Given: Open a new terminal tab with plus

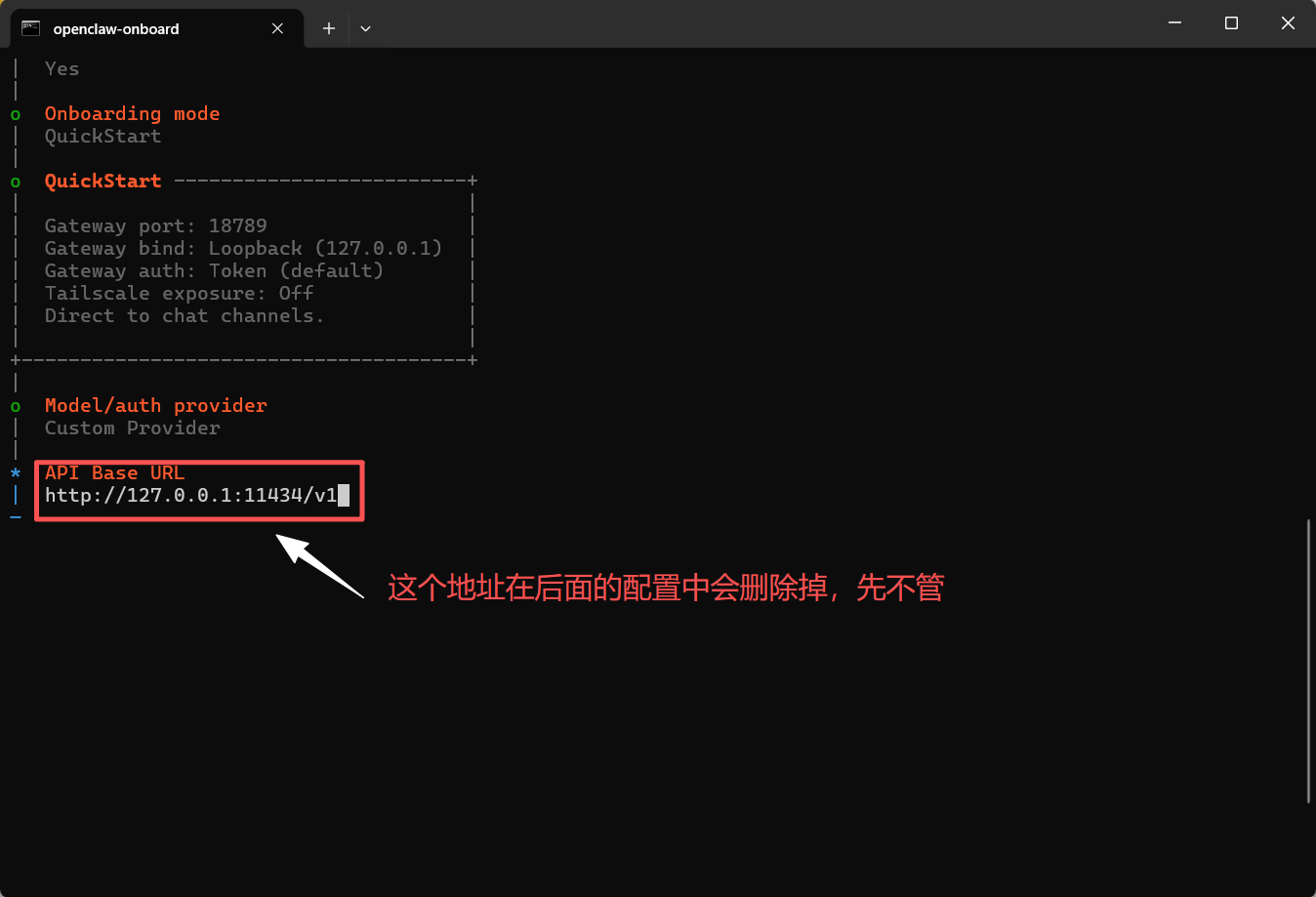Looking at the screenshot, I should [x=329, y=28].
